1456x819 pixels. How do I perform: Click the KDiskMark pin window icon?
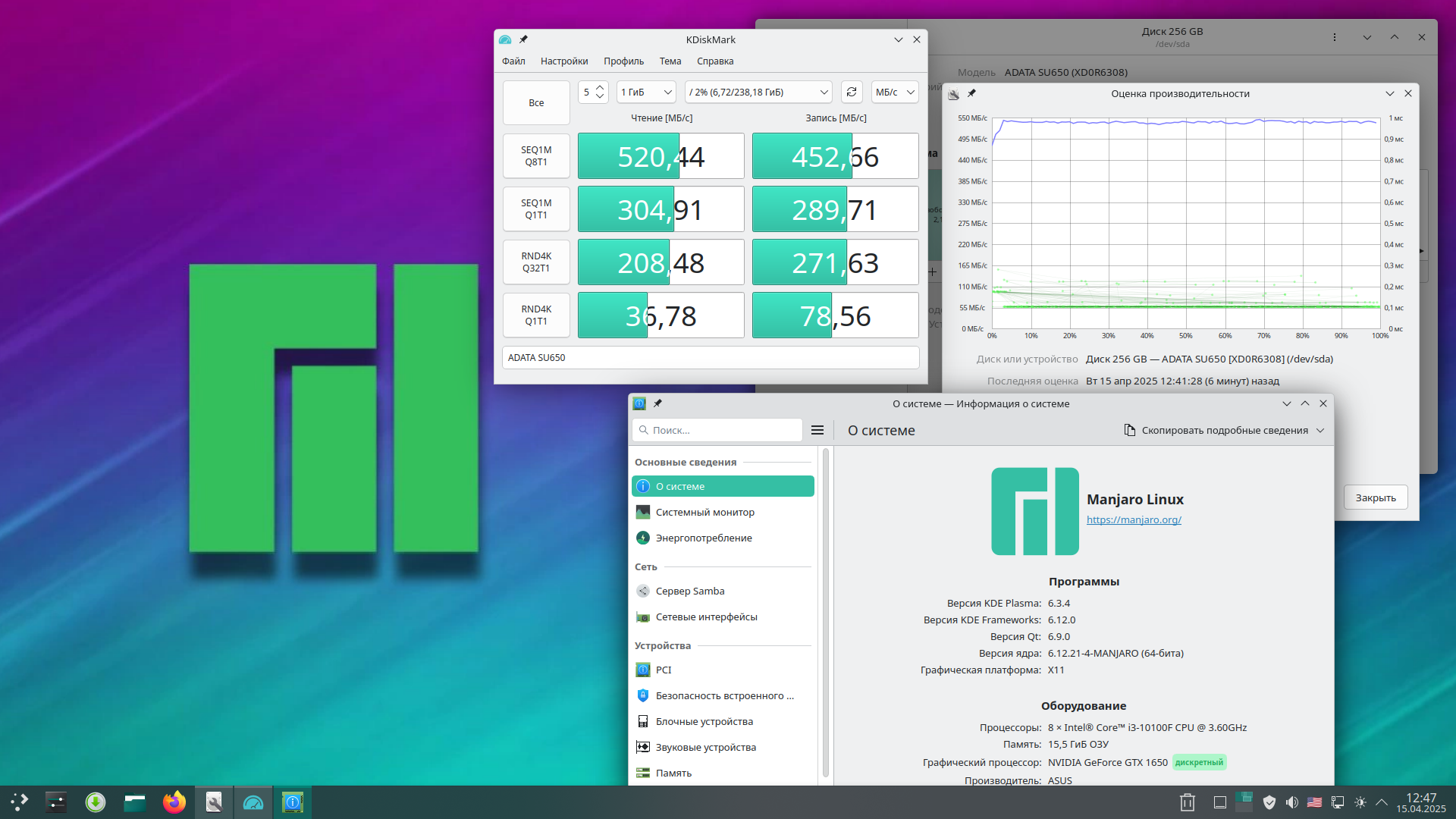point(523,39)
